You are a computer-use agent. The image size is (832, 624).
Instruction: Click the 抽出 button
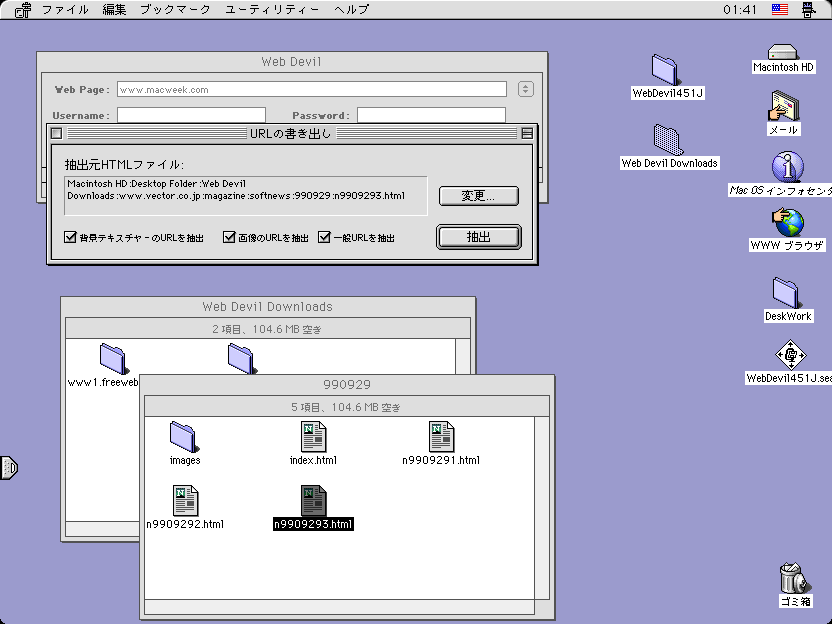(479, 237)
